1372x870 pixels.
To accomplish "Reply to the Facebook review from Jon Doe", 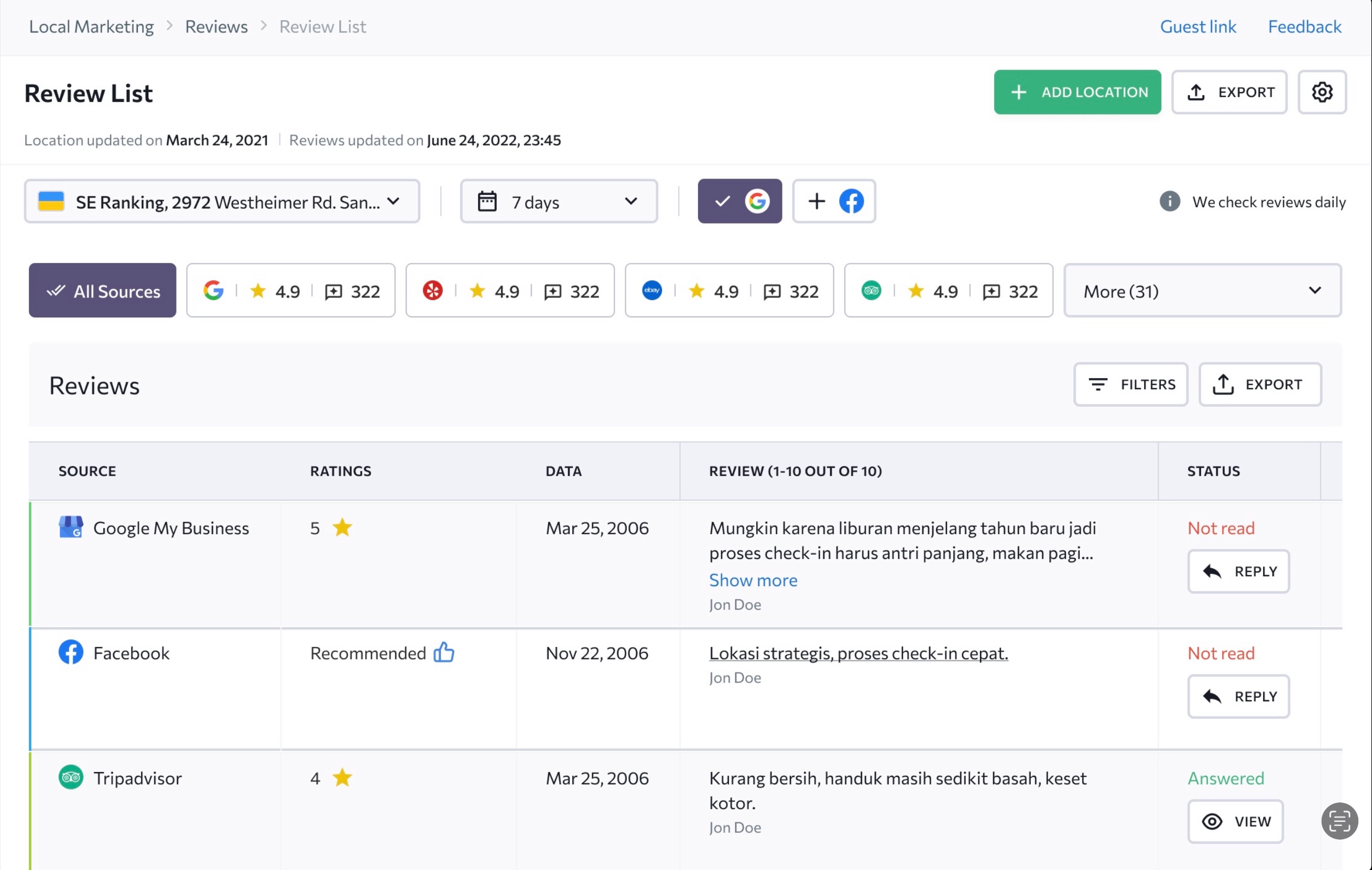I will [1238, 696].
